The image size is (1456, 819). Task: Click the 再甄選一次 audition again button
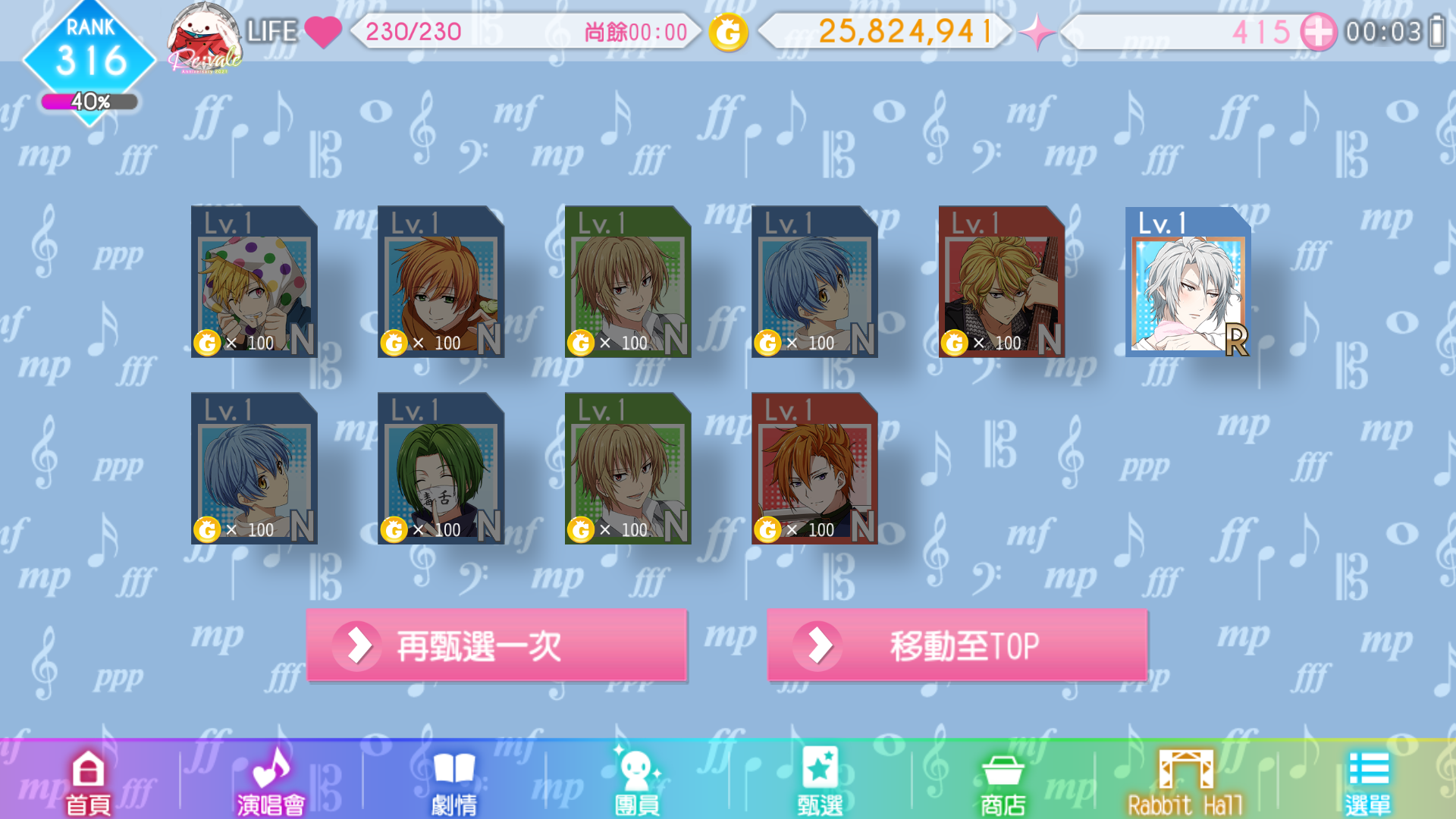tap(497, 645)
